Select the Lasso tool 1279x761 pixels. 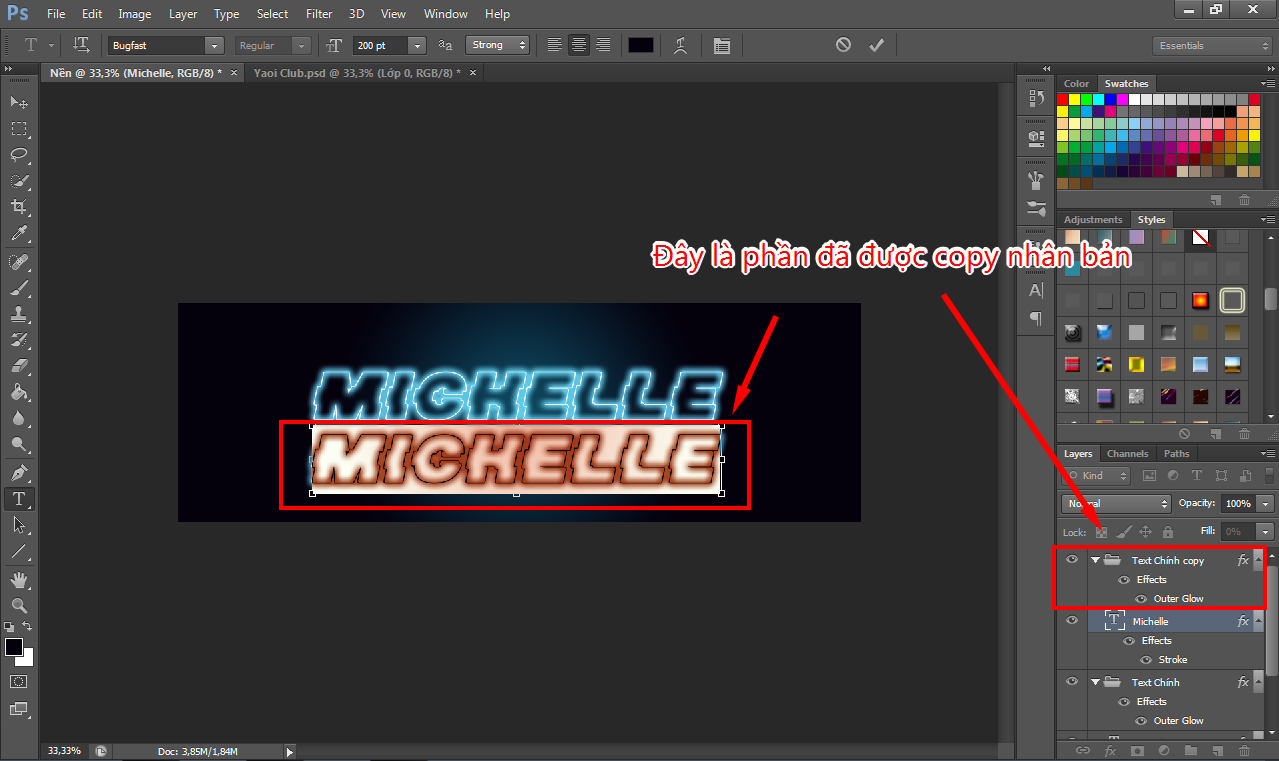19,154
